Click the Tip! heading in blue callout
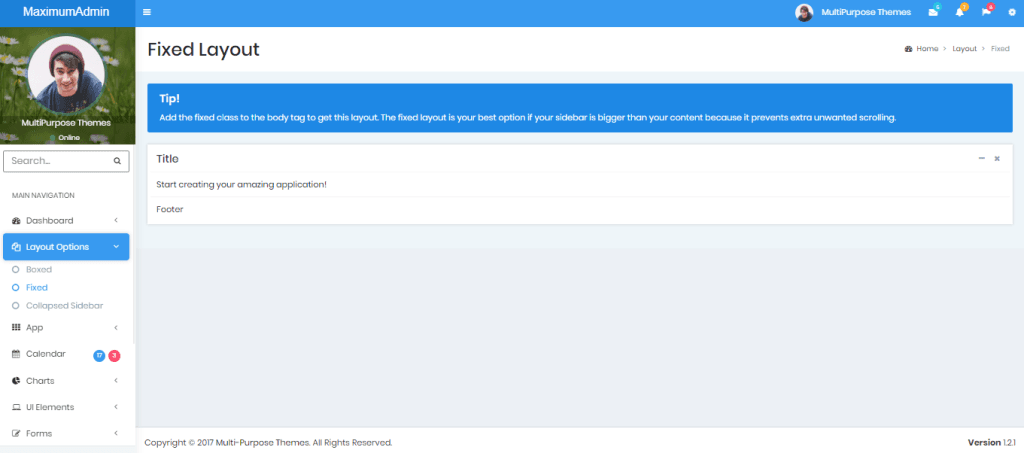1024x453 pixels. [170, 99]
